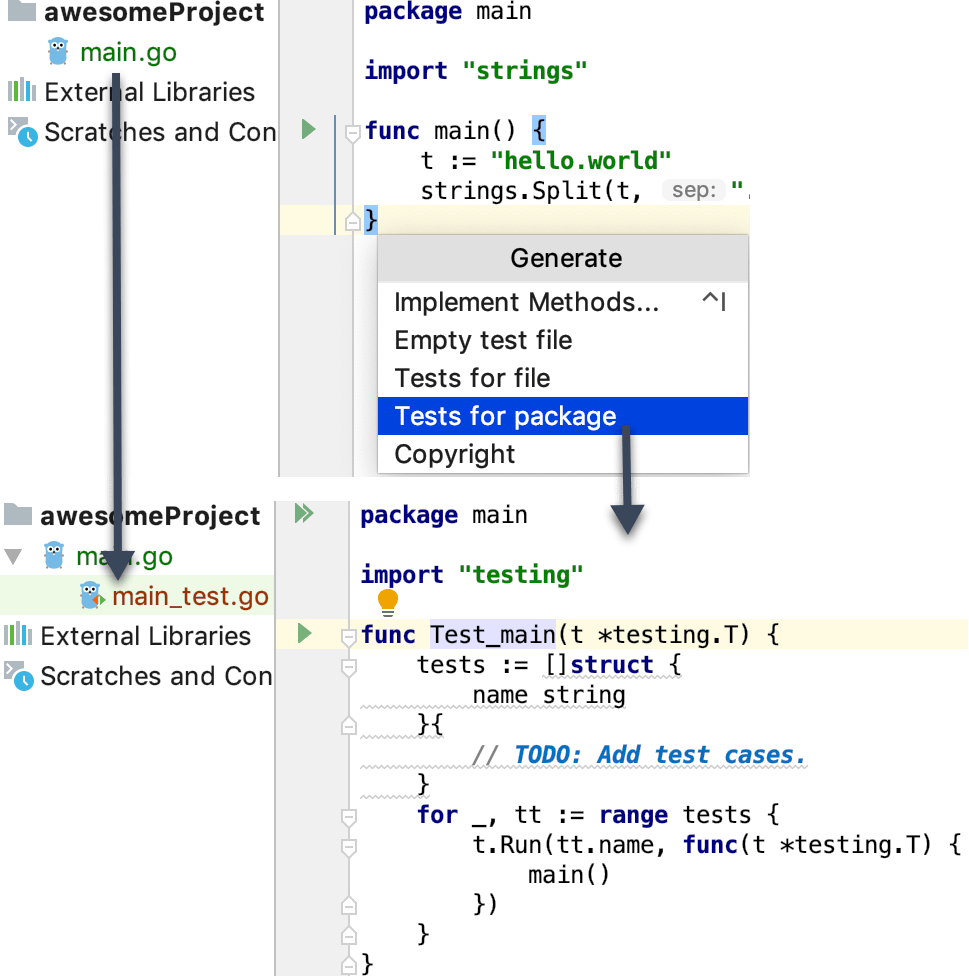This screenshot has width=969, height=976.
Task: Click the External Libraries icon
Action: click(21, 91)
